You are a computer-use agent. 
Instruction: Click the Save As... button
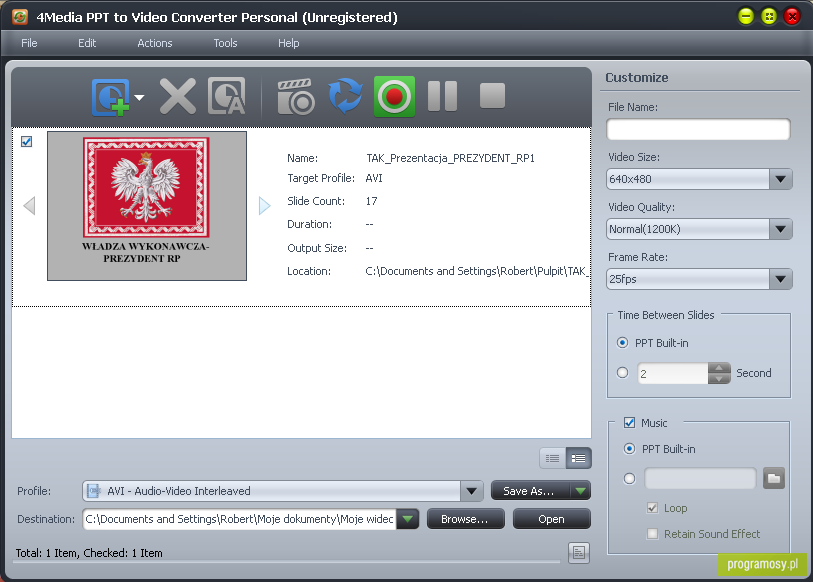coord(530,491)
